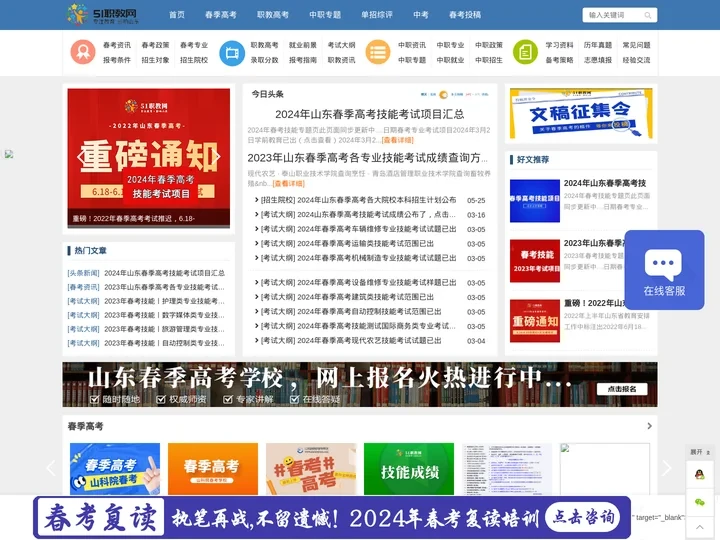
Task: Click the 文稿征集令 banner
Action: [581, 113]
